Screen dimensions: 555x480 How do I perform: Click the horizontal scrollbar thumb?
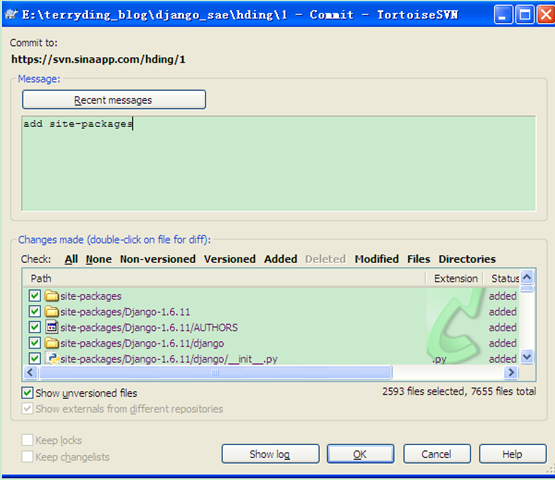click(216, 372)
